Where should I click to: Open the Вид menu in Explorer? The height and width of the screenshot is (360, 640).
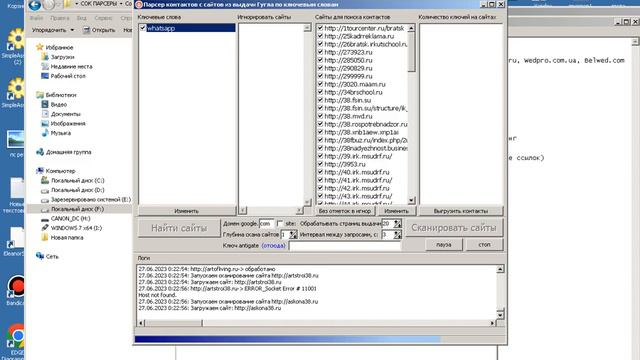[82, 18]
